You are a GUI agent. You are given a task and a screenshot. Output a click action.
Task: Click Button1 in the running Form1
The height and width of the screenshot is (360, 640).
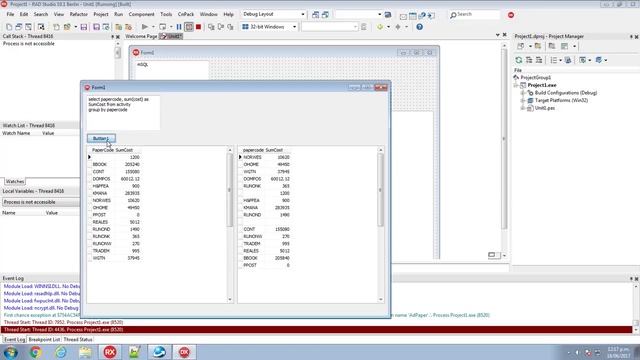[101, 138]
